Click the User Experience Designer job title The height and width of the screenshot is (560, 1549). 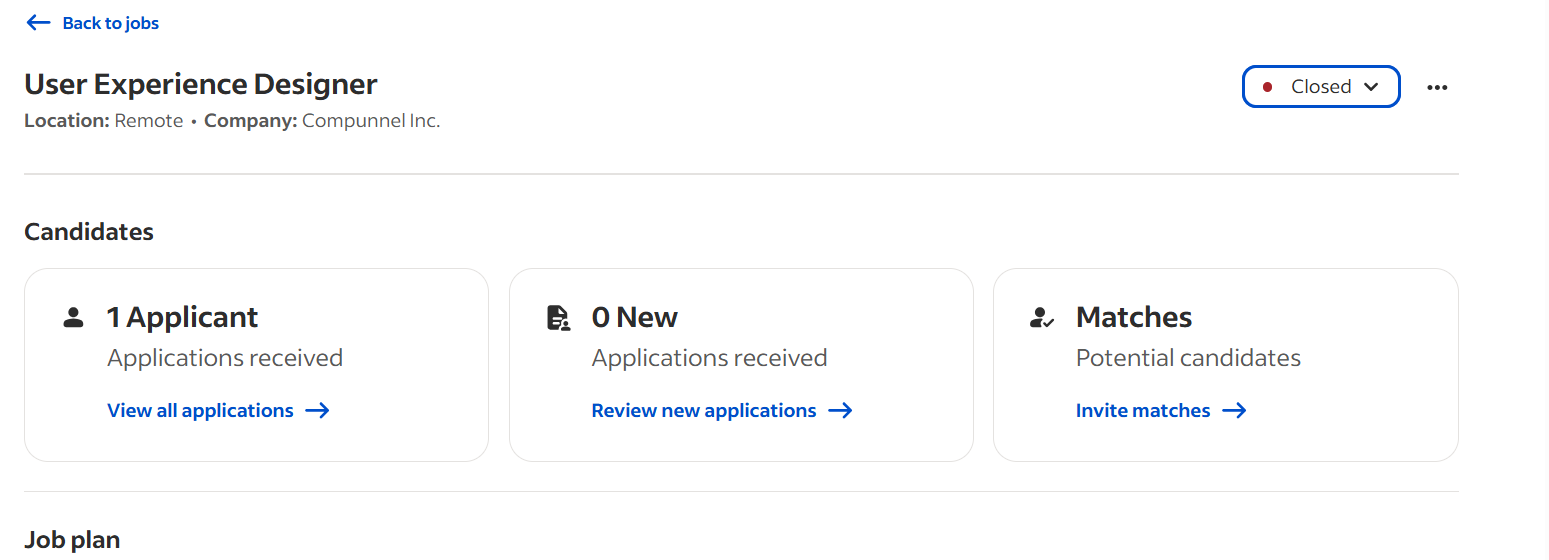pyautogui.click(x=201, y=84)
